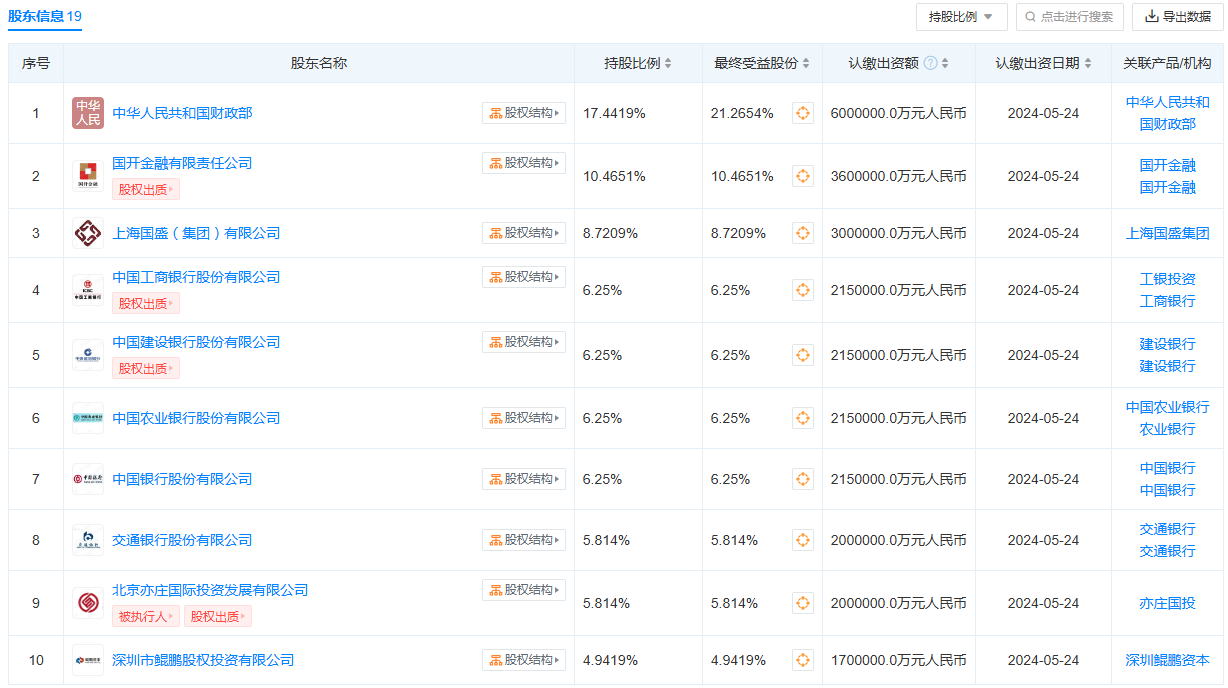Open 中国建设银行股份有限公司 shareholder link
The height and width of the screenshot is (688, 1228).
(x=196, y=342)
